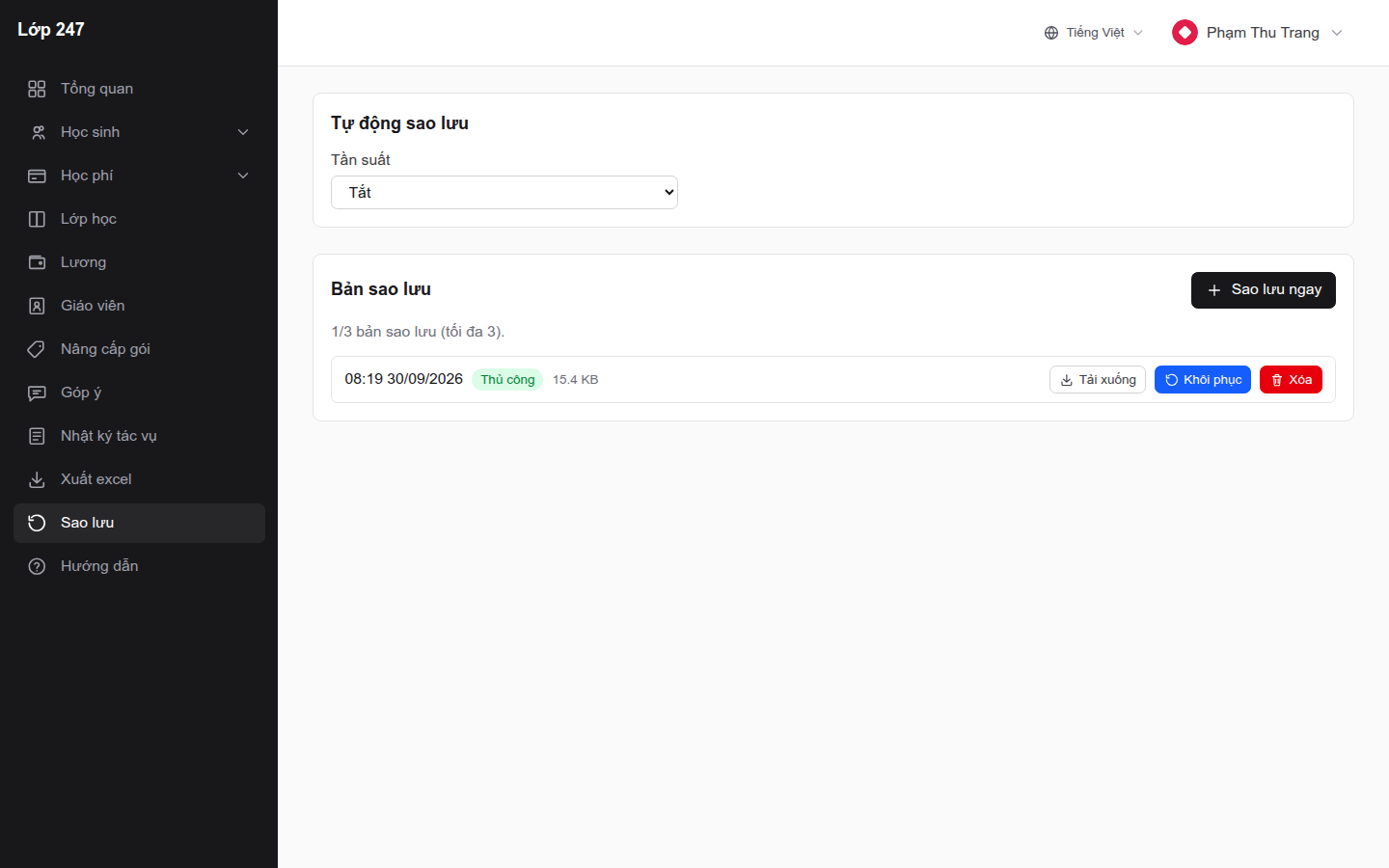The image size is (1389, 868).
Task: Go to Tổng quan page
Action: pos(139,89)
